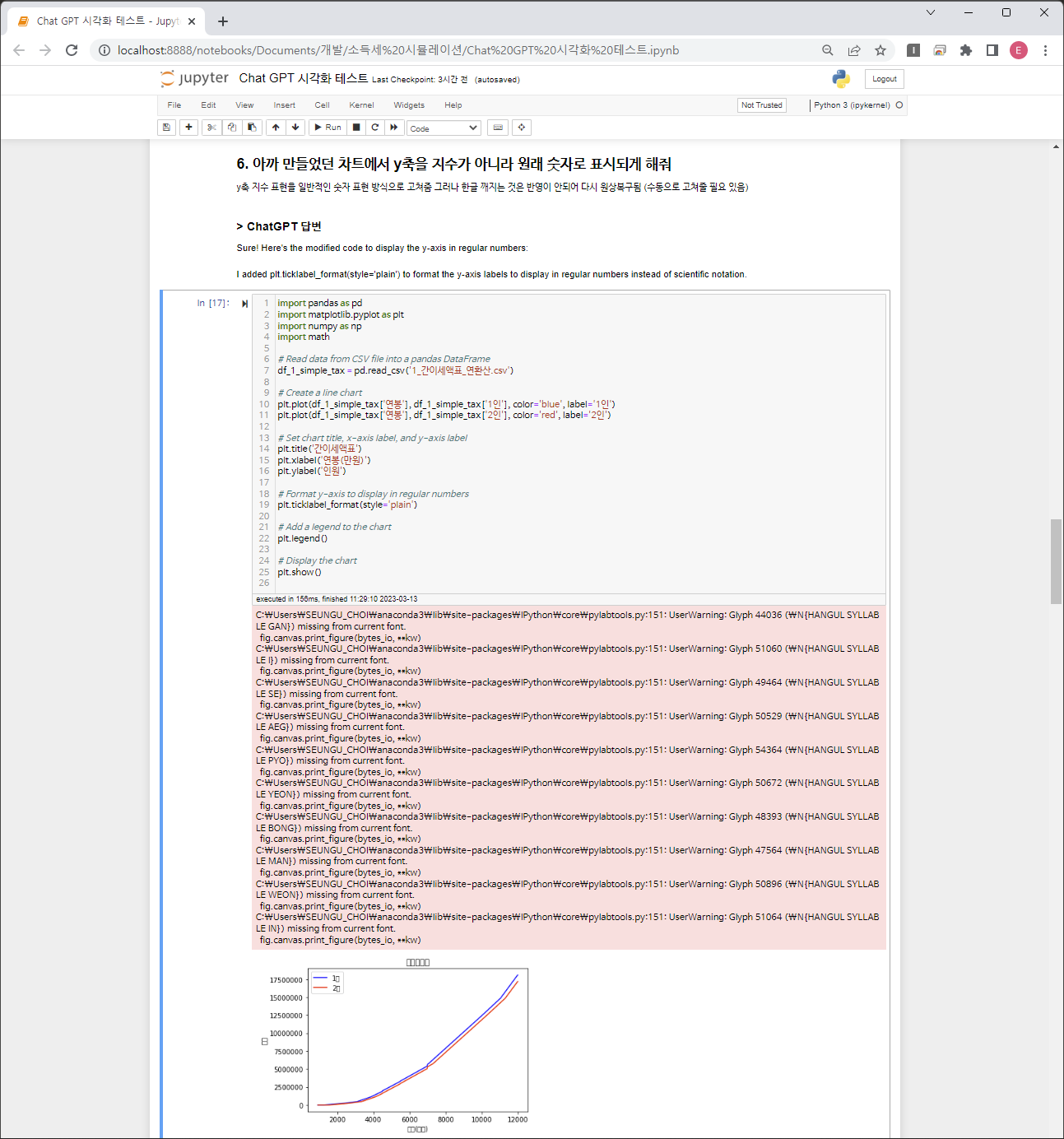Bookmark this page with the star icon
Screen dimensions: 1064x1139
[880, 50]
